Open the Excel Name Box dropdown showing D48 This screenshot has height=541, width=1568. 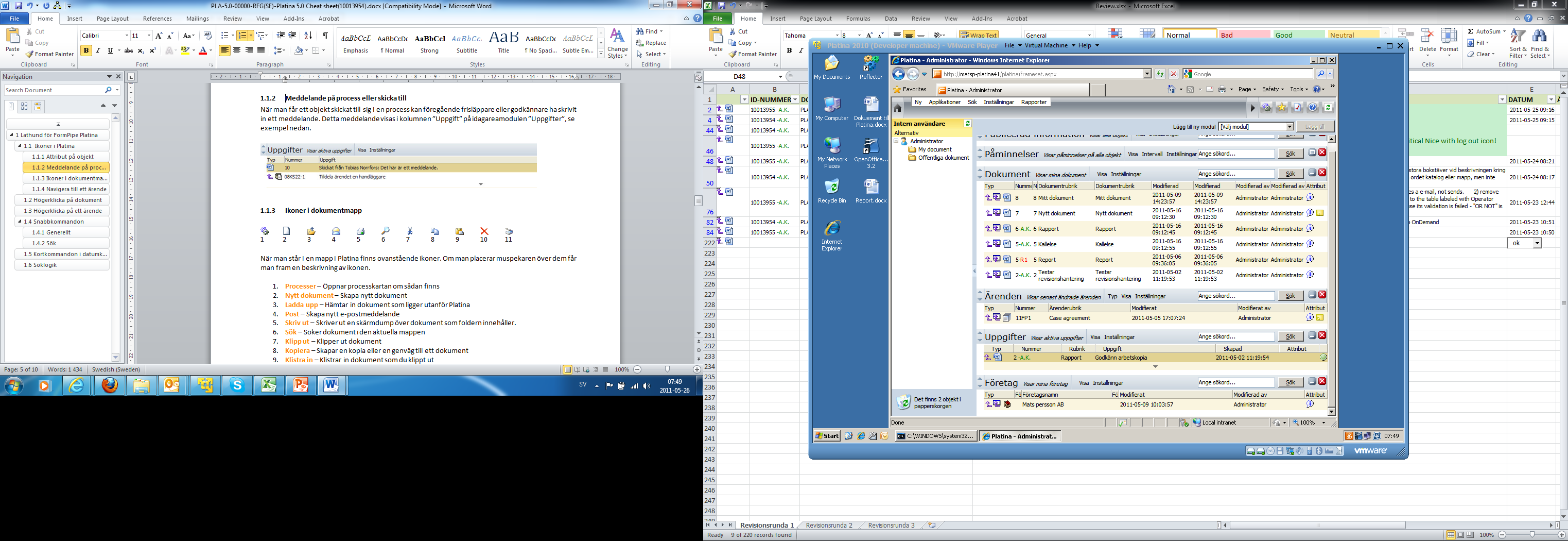click(780, 77)
